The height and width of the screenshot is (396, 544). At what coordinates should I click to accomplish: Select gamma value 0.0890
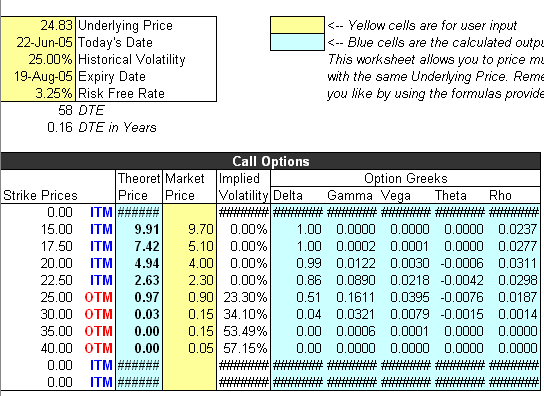[356, 280]
